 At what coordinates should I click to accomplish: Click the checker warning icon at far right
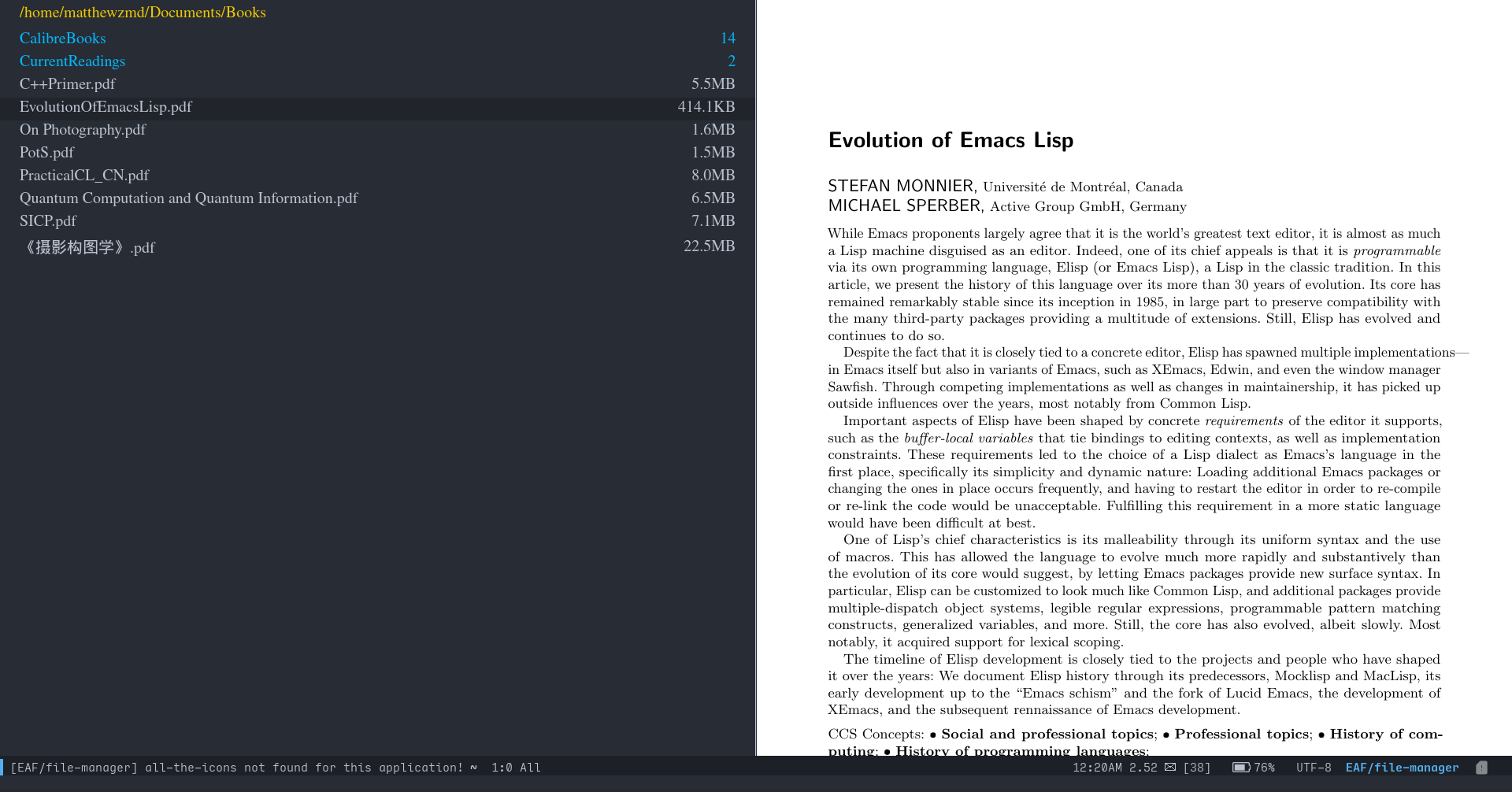coord(1481,768)
